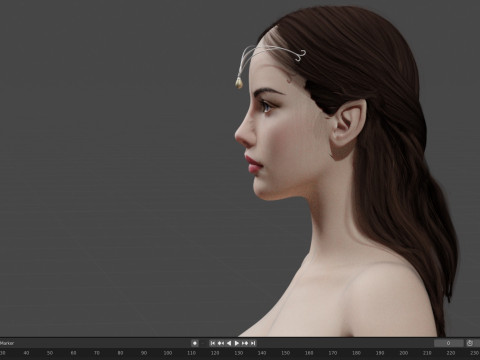Click the current frame number field
This screenshot has height=360, width=480.
click(x=448, y=343)
